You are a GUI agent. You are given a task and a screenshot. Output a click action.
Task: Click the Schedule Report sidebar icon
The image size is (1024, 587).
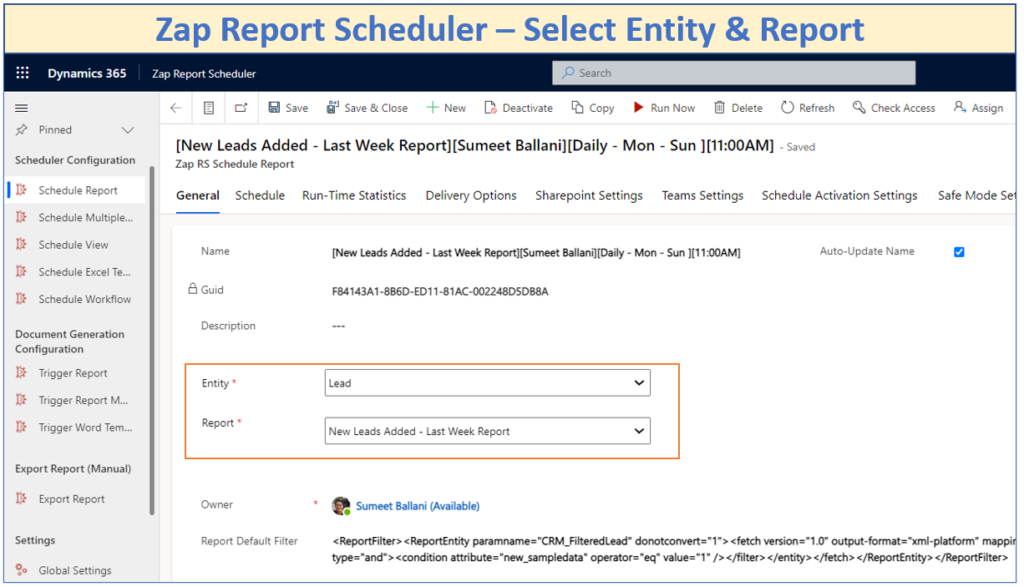coord(22,190)
